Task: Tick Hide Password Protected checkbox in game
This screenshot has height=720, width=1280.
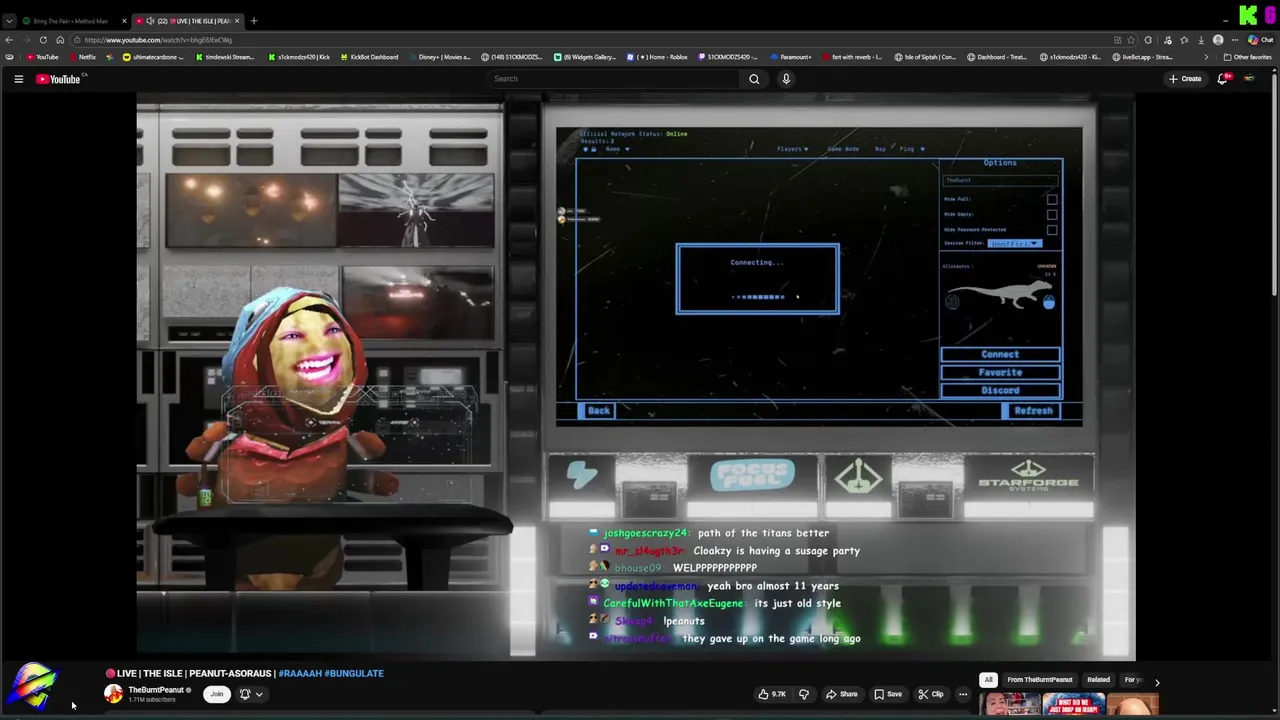Action: click(x=1052, y=229)
